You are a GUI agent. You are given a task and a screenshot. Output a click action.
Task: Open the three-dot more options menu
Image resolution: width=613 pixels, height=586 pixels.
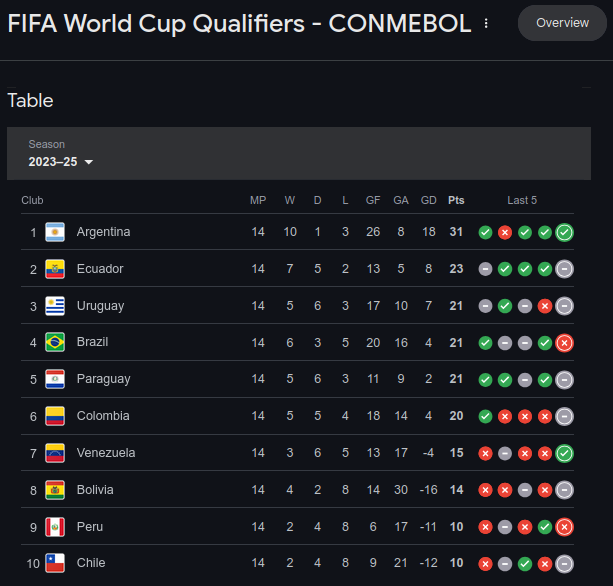[486, 23]
